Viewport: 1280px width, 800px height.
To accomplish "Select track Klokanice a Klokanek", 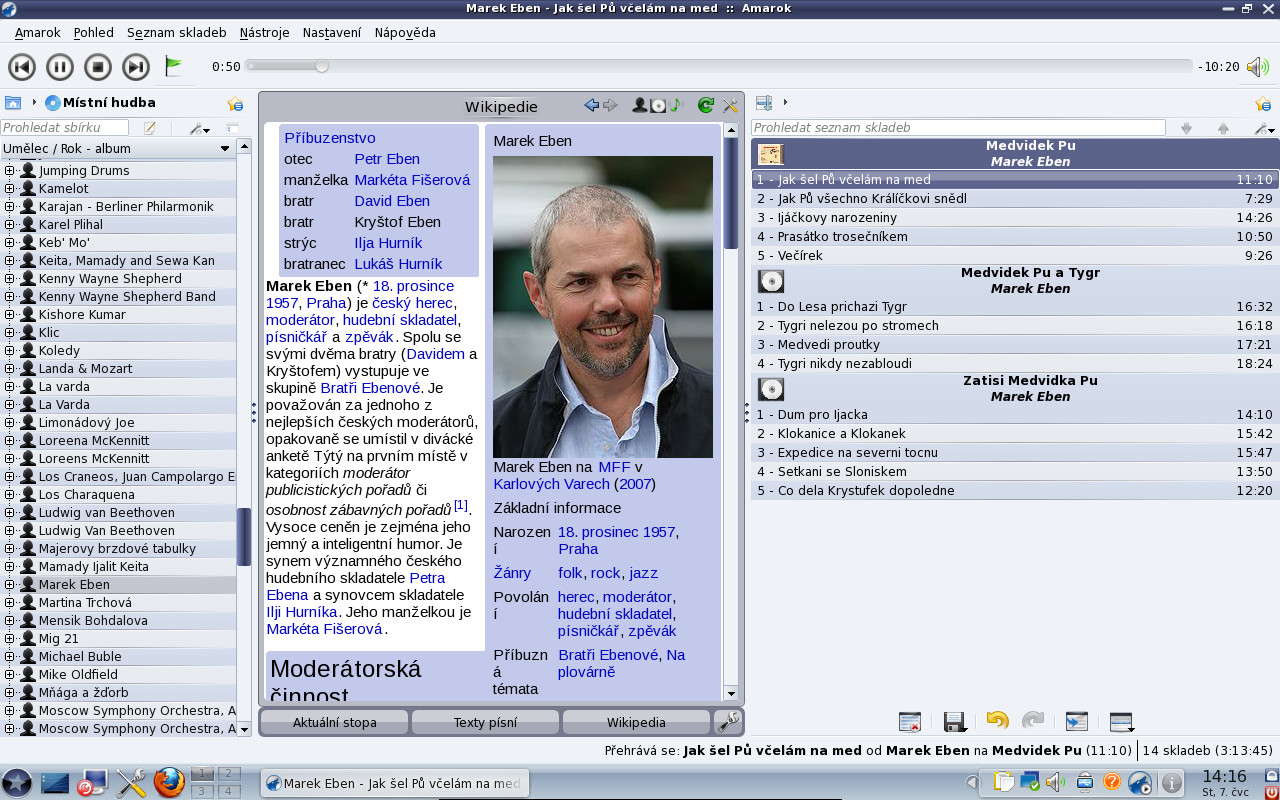I will 1015,434.
